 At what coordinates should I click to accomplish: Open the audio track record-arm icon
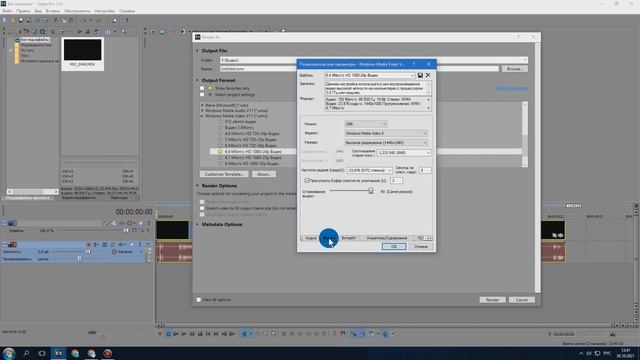[89, 244]
